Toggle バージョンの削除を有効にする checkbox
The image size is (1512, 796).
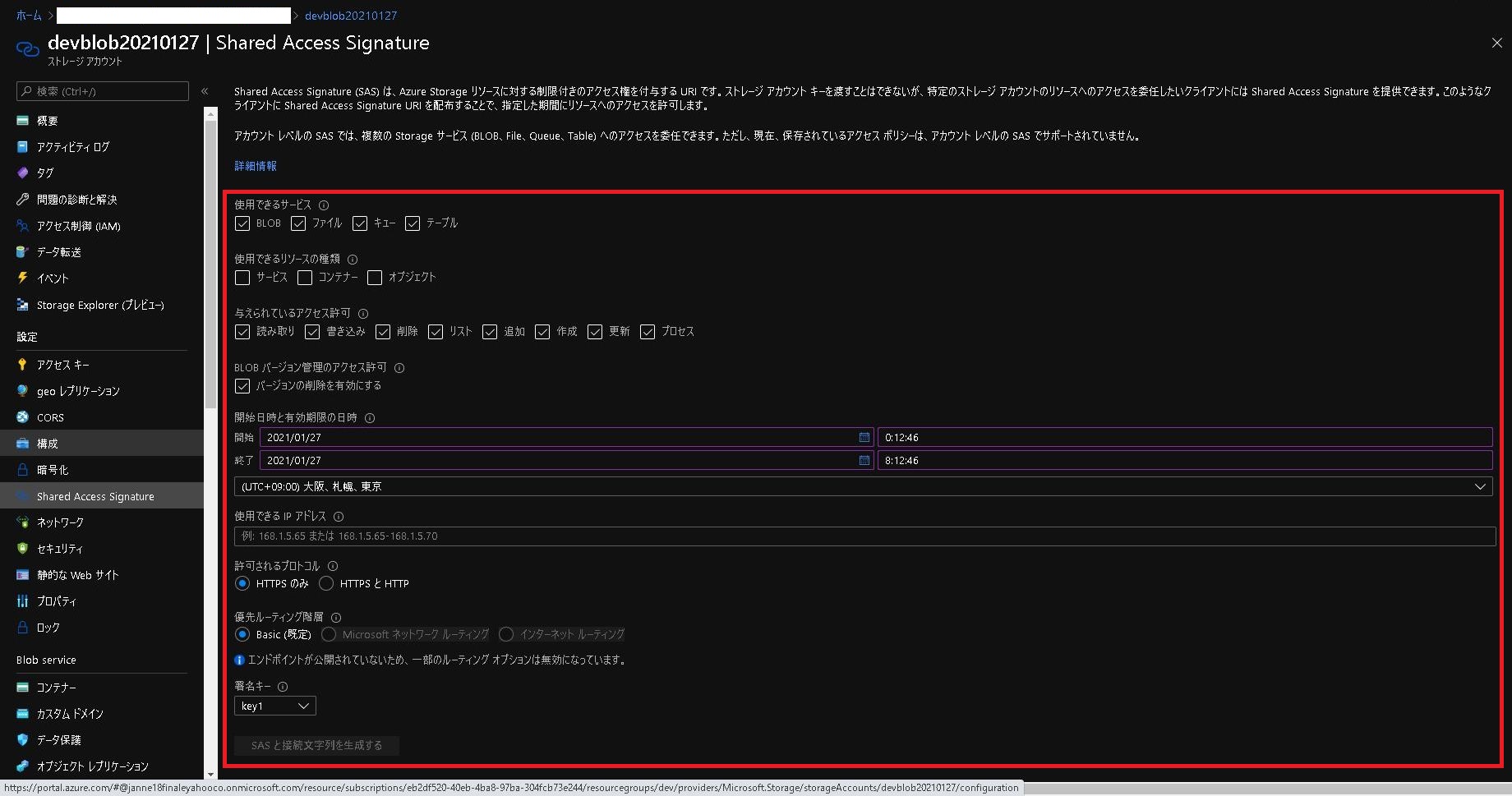tap(242, 386)
